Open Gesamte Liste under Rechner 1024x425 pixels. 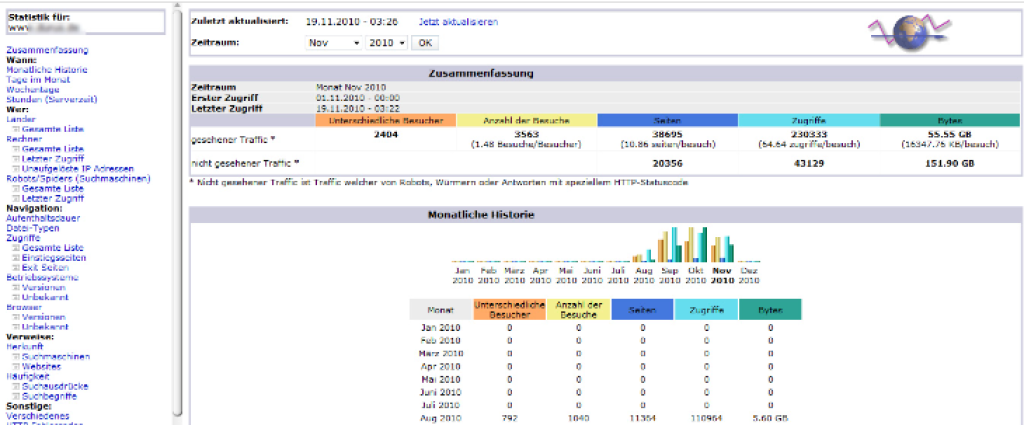coord(52,149)
